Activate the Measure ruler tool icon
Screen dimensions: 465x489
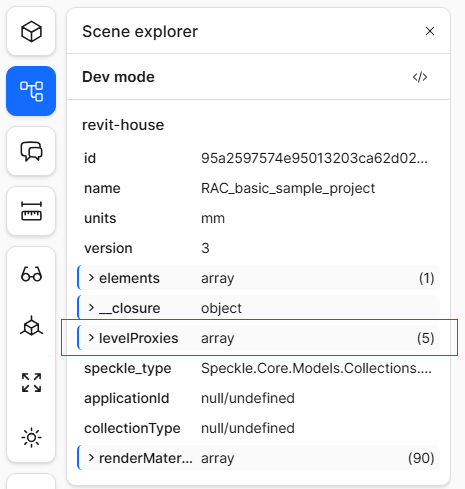tap(31, 211)
